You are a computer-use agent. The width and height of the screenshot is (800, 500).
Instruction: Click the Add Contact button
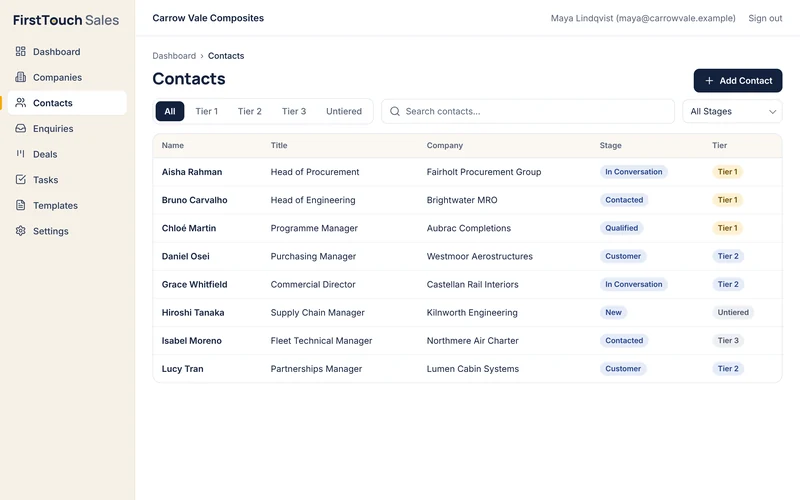738,81
